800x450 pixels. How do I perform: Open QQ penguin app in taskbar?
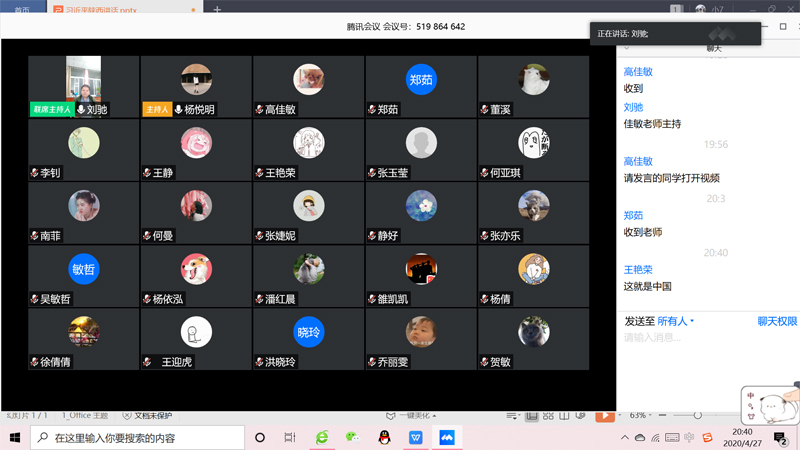(x=385, y=438)
